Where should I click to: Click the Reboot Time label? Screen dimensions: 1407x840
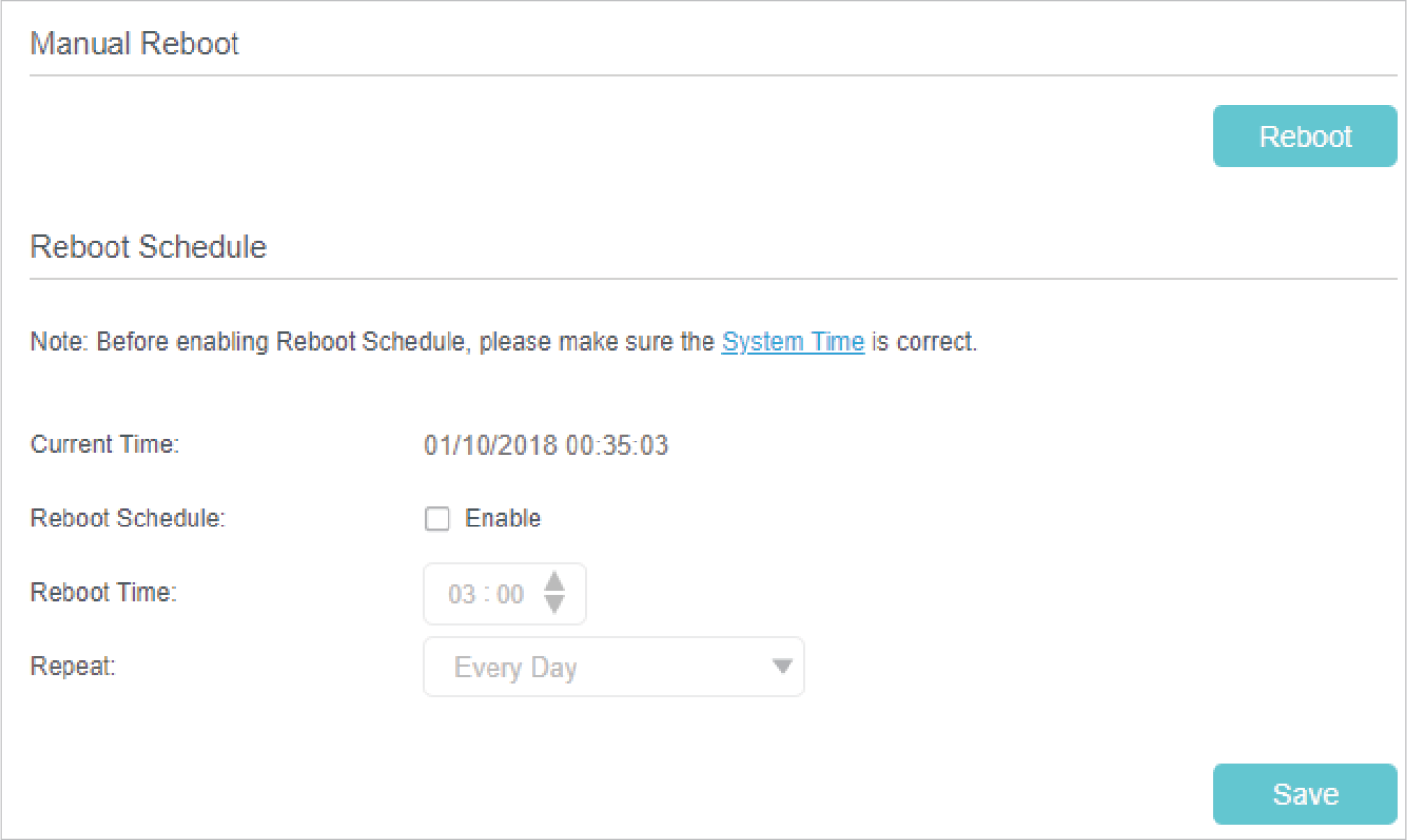click(104, 593)
